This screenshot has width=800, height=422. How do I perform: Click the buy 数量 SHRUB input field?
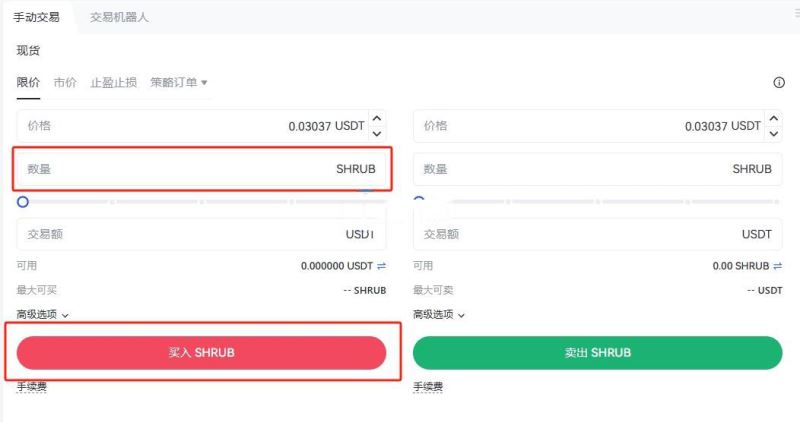(x=201, y=169)
